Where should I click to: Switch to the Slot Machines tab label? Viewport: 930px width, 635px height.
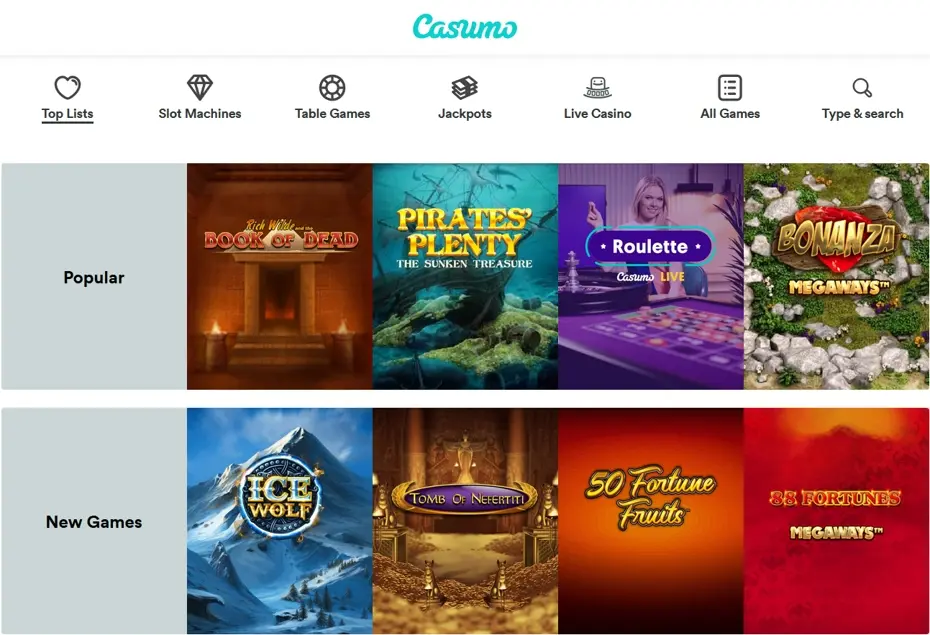[x=200, y=113]
